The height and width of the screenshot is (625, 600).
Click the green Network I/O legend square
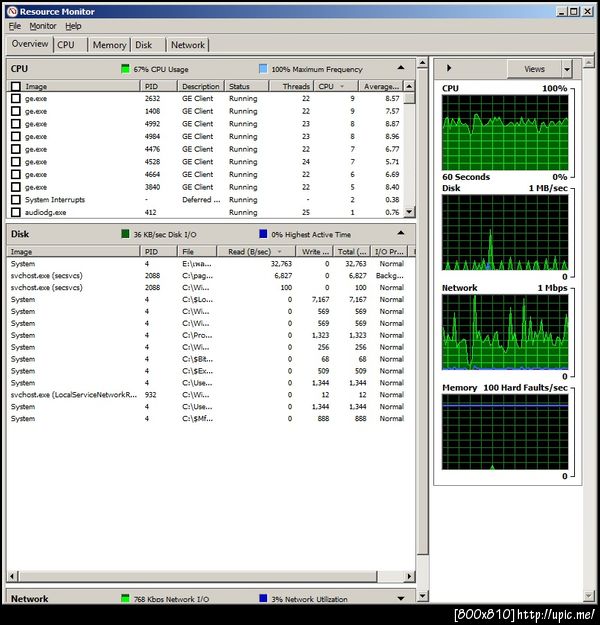click(125, 598)
